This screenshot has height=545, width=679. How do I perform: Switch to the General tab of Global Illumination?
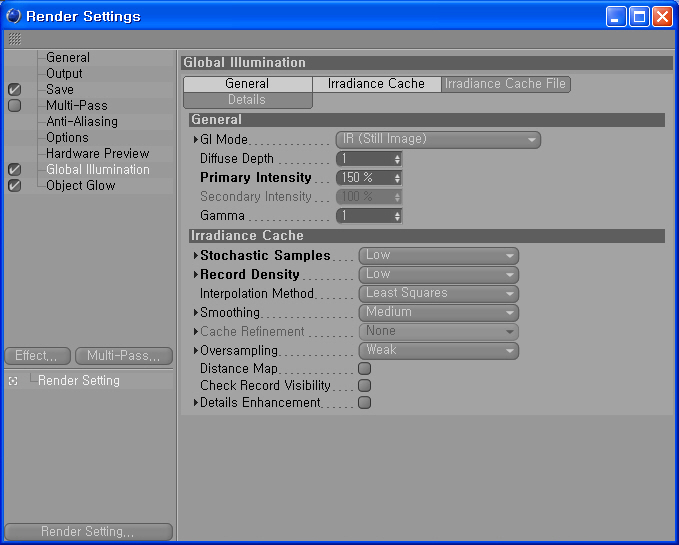pos(248,84)
